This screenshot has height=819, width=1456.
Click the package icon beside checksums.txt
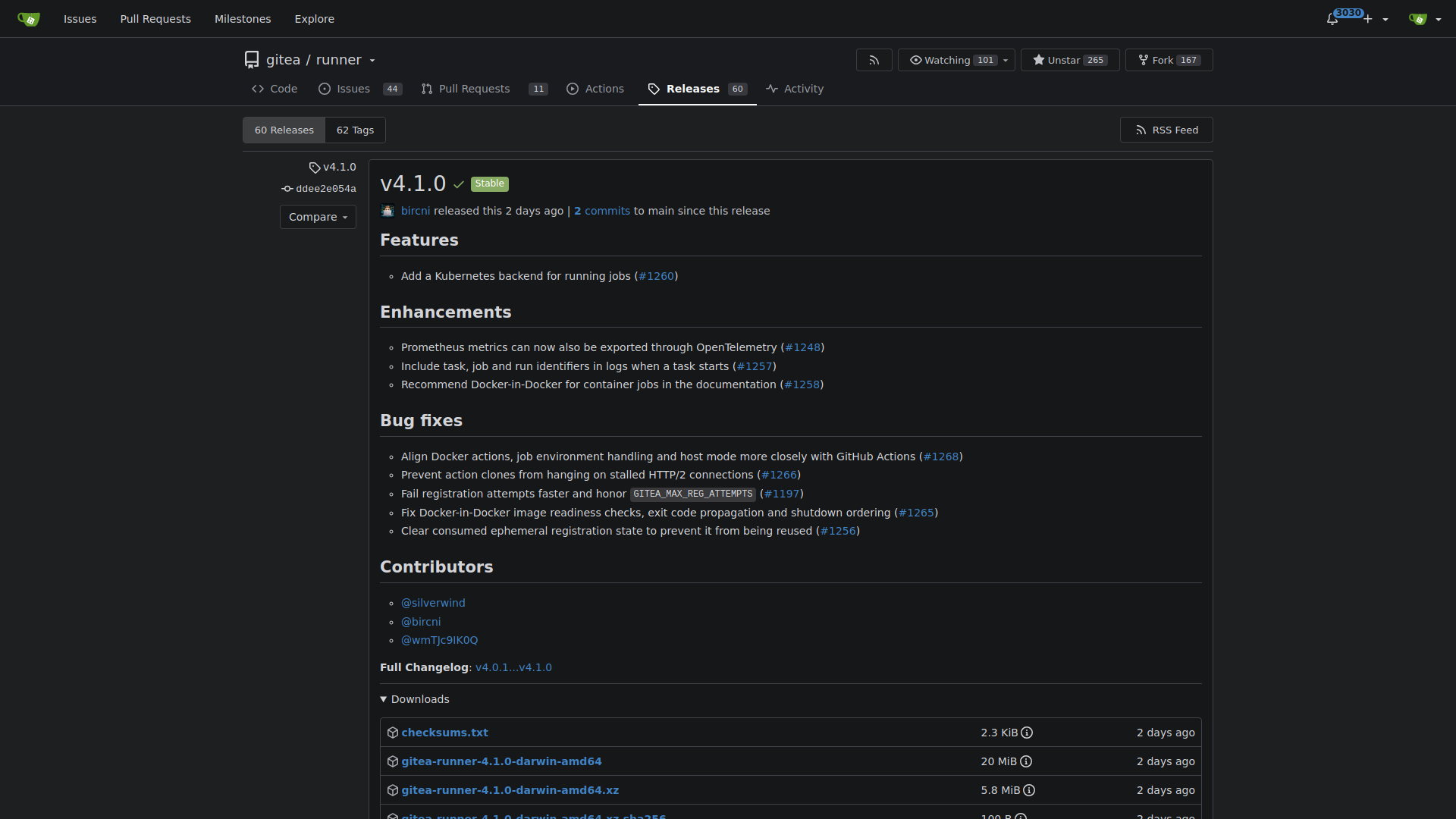pyautogui.click(x=393, y=733)
